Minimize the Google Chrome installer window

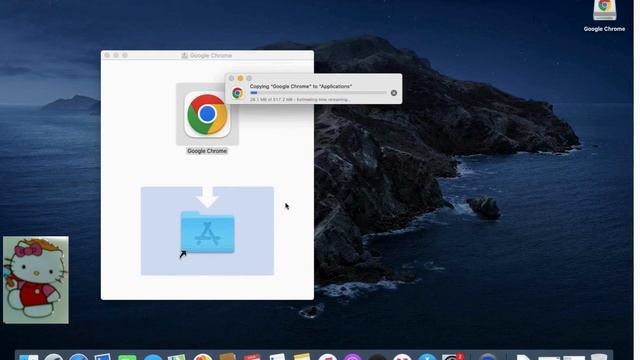point(116,55)
